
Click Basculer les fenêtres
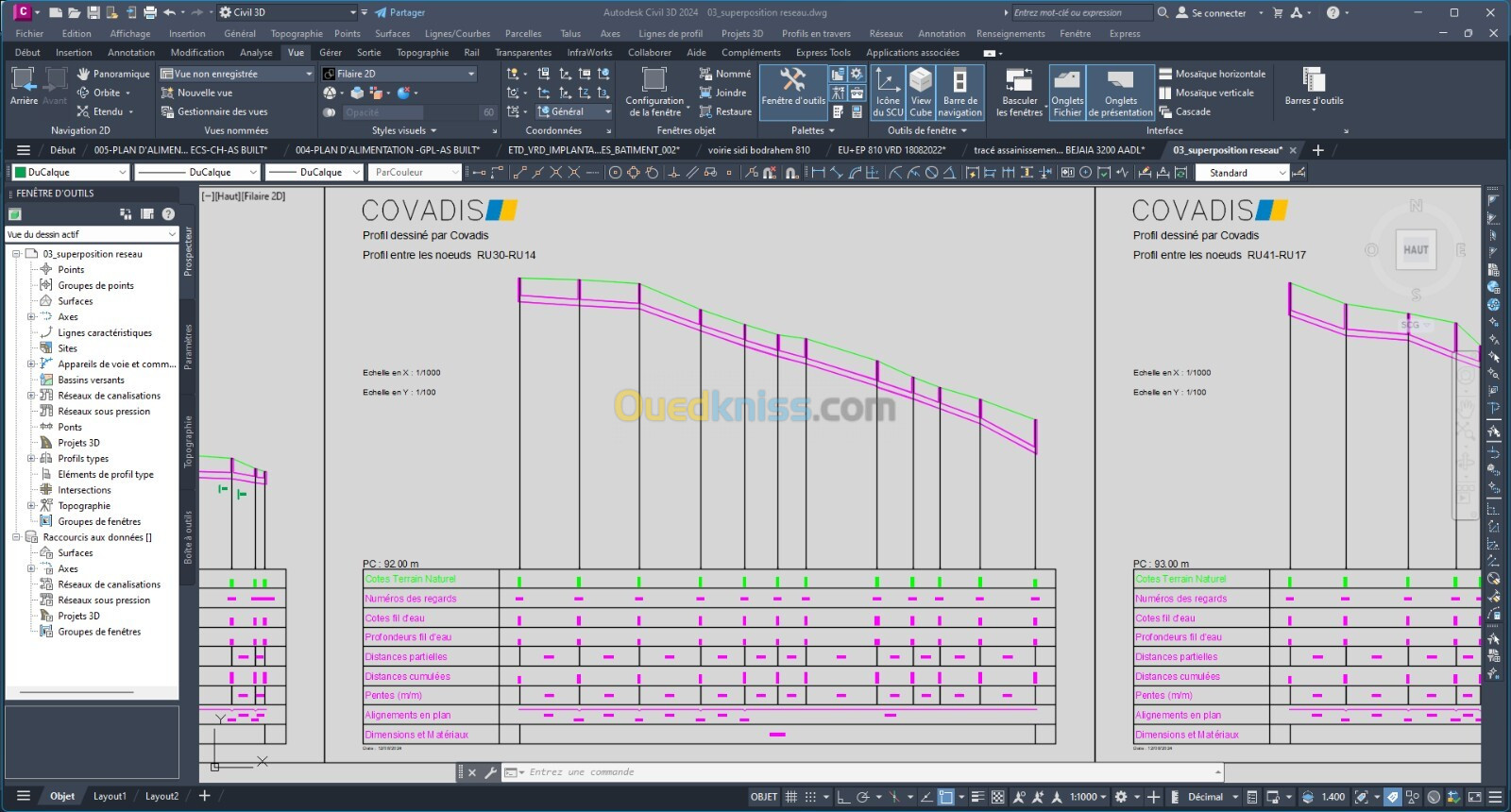pos(1019,93)
